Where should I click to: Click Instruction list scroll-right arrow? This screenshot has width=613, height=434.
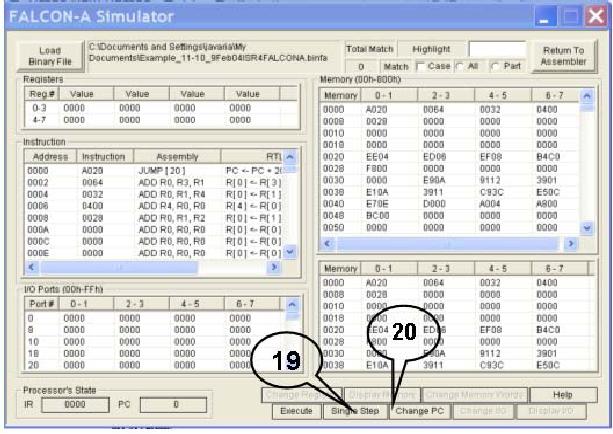tap(274, 267)
